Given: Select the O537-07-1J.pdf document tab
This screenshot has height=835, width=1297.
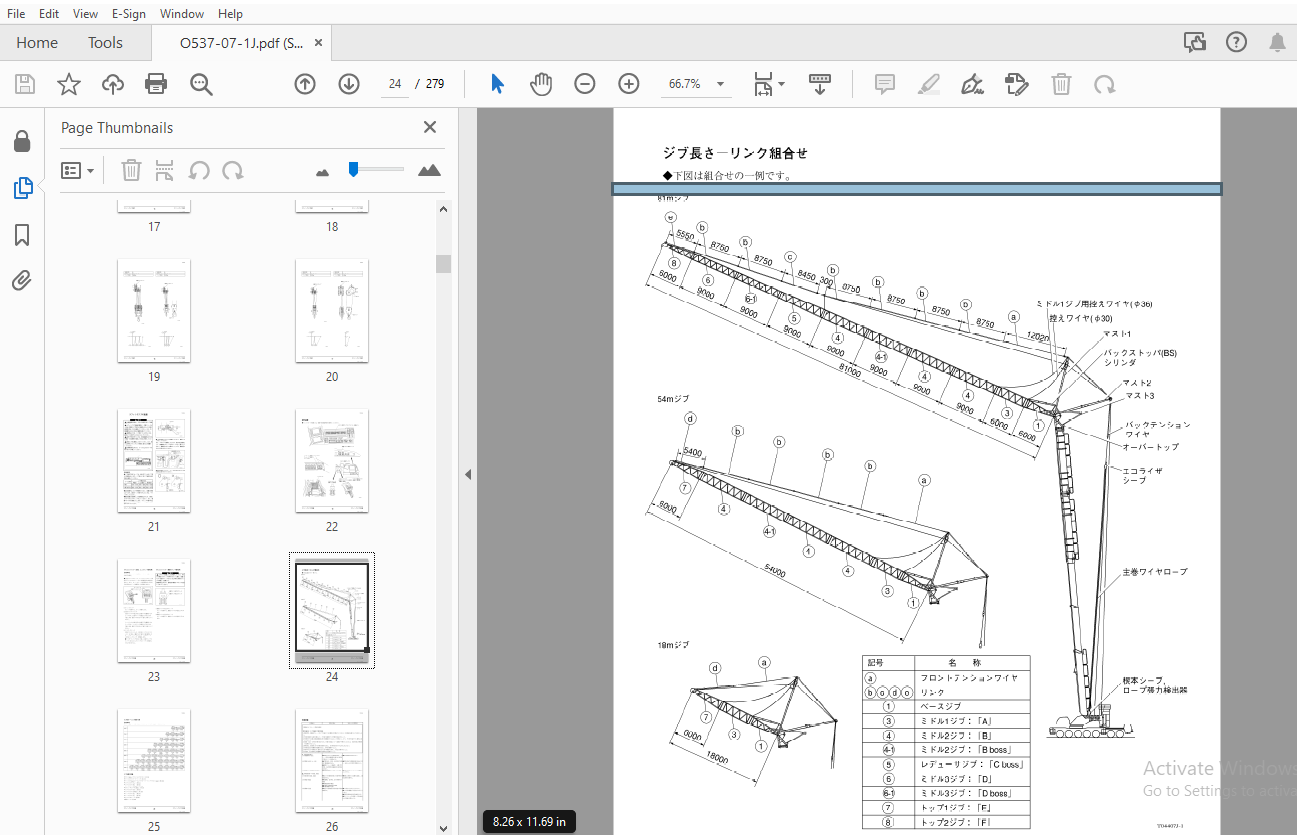Looking at the screenshot, I should click(241, 43).
